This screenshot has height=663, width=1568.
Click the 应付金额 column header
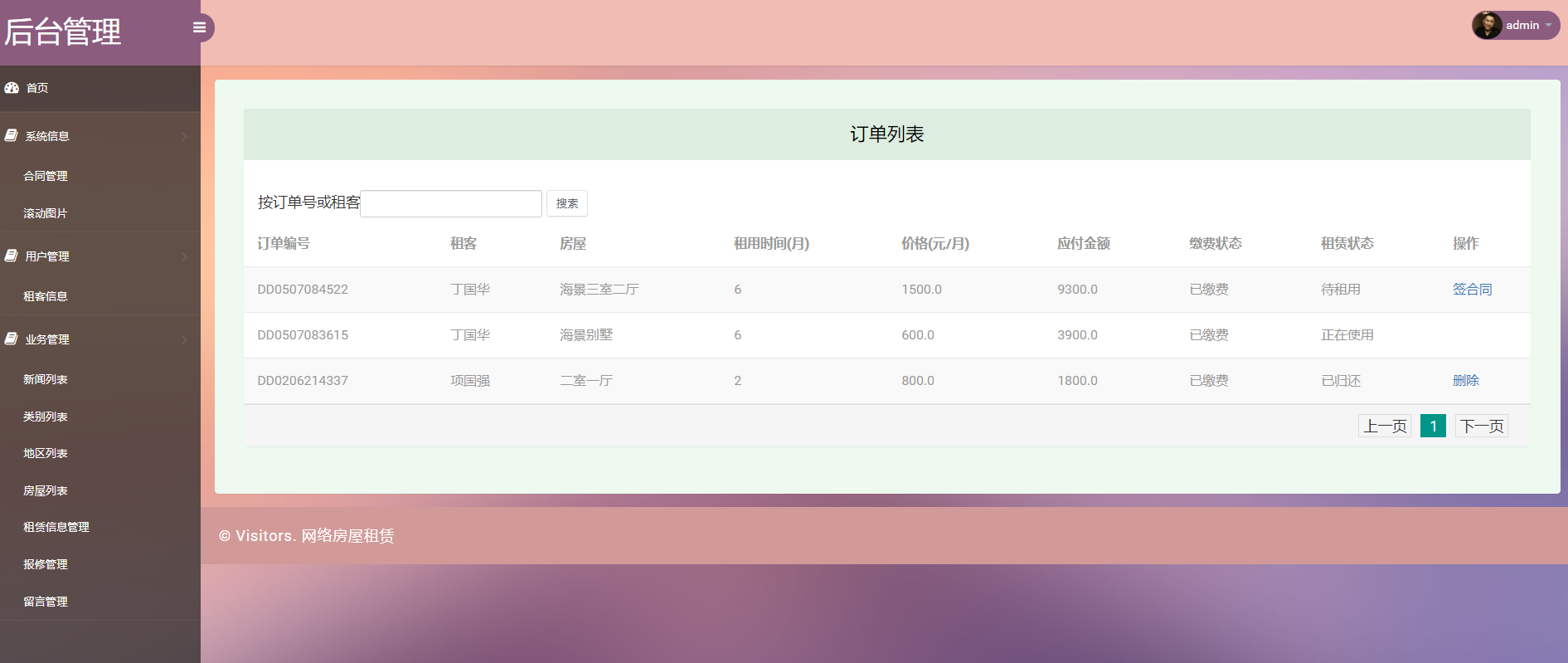point(1084,244)
